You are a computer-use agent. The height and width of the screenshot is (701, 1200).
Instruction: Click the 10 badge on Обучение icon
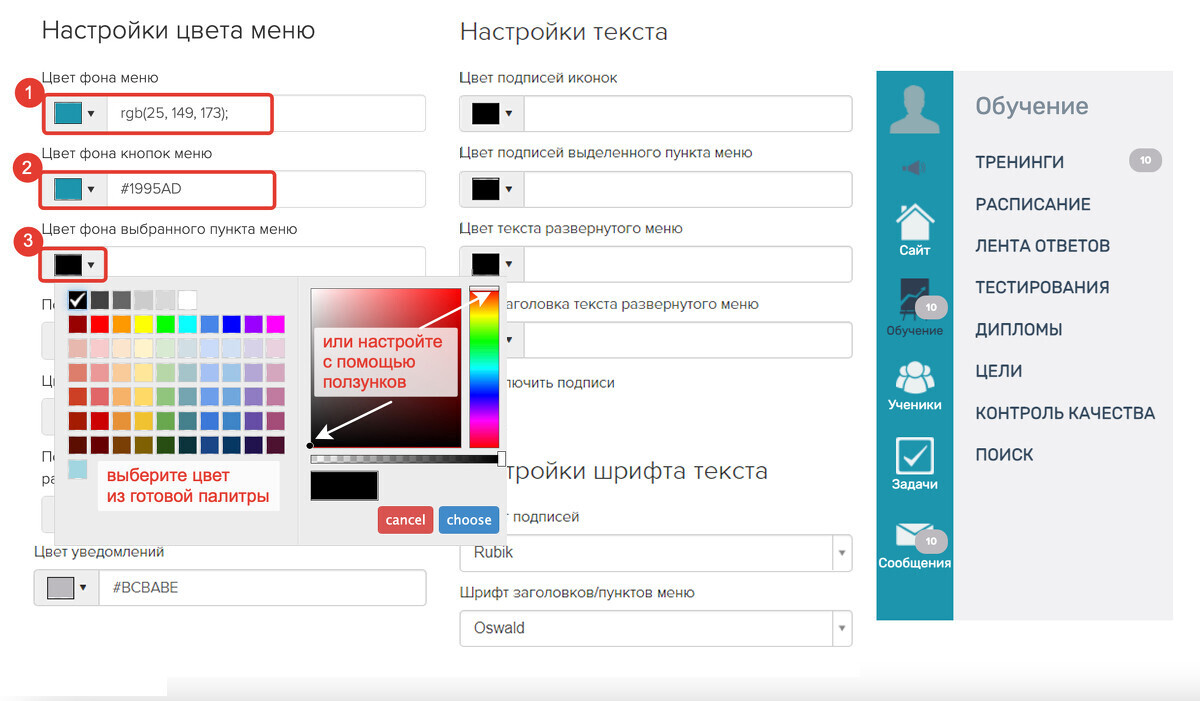click(931, 308)
